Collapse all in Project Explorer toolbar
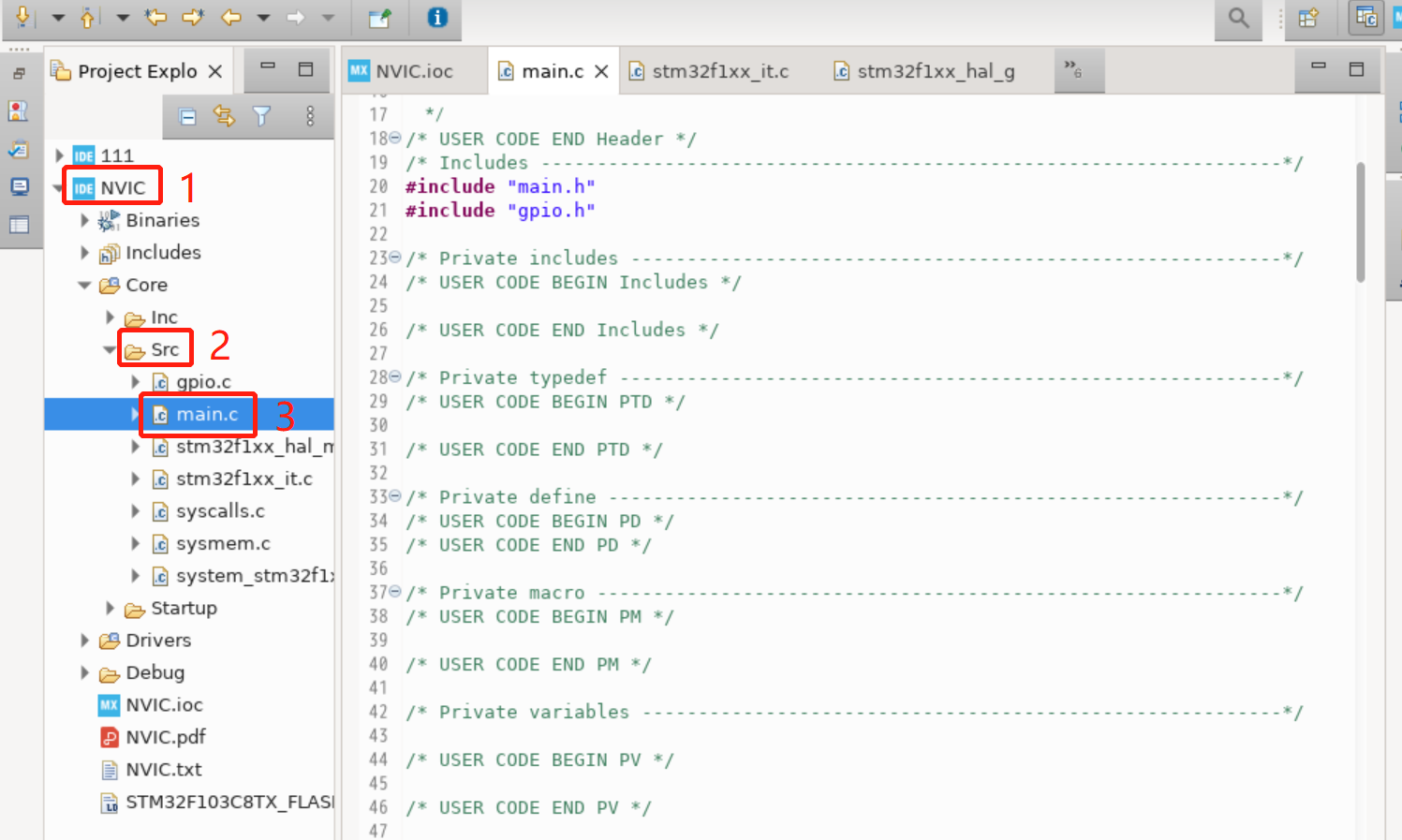 click(x=187, y=116)
